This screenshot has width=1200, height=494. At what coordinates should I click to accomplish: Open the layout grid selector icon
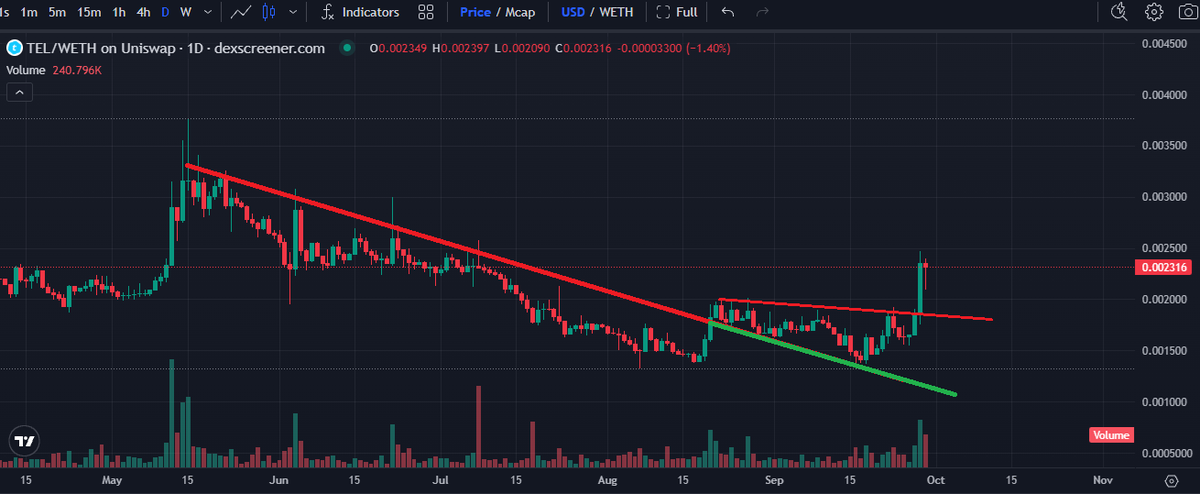(x=426, y=12)
